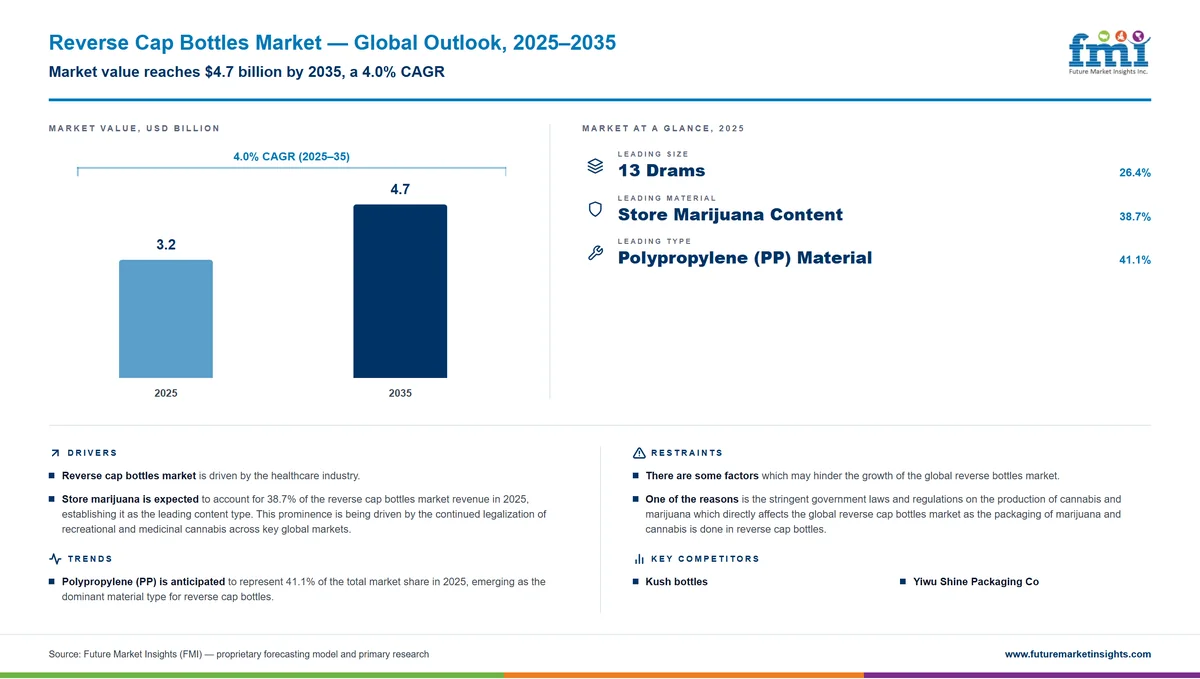
Task: Click the 'RESTRAINTS' section heading
Action: (x=687, y=453)
